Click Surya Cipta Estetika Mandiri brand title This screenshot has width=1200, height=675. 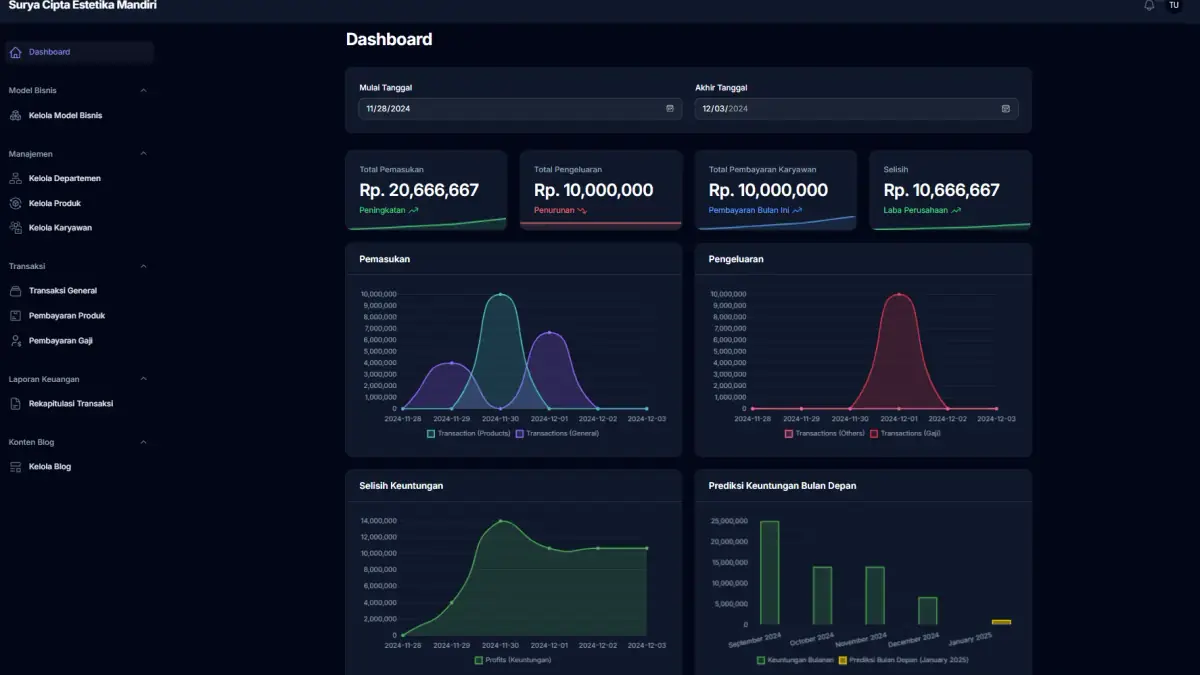pyautogui.click(x=82, y=5)
